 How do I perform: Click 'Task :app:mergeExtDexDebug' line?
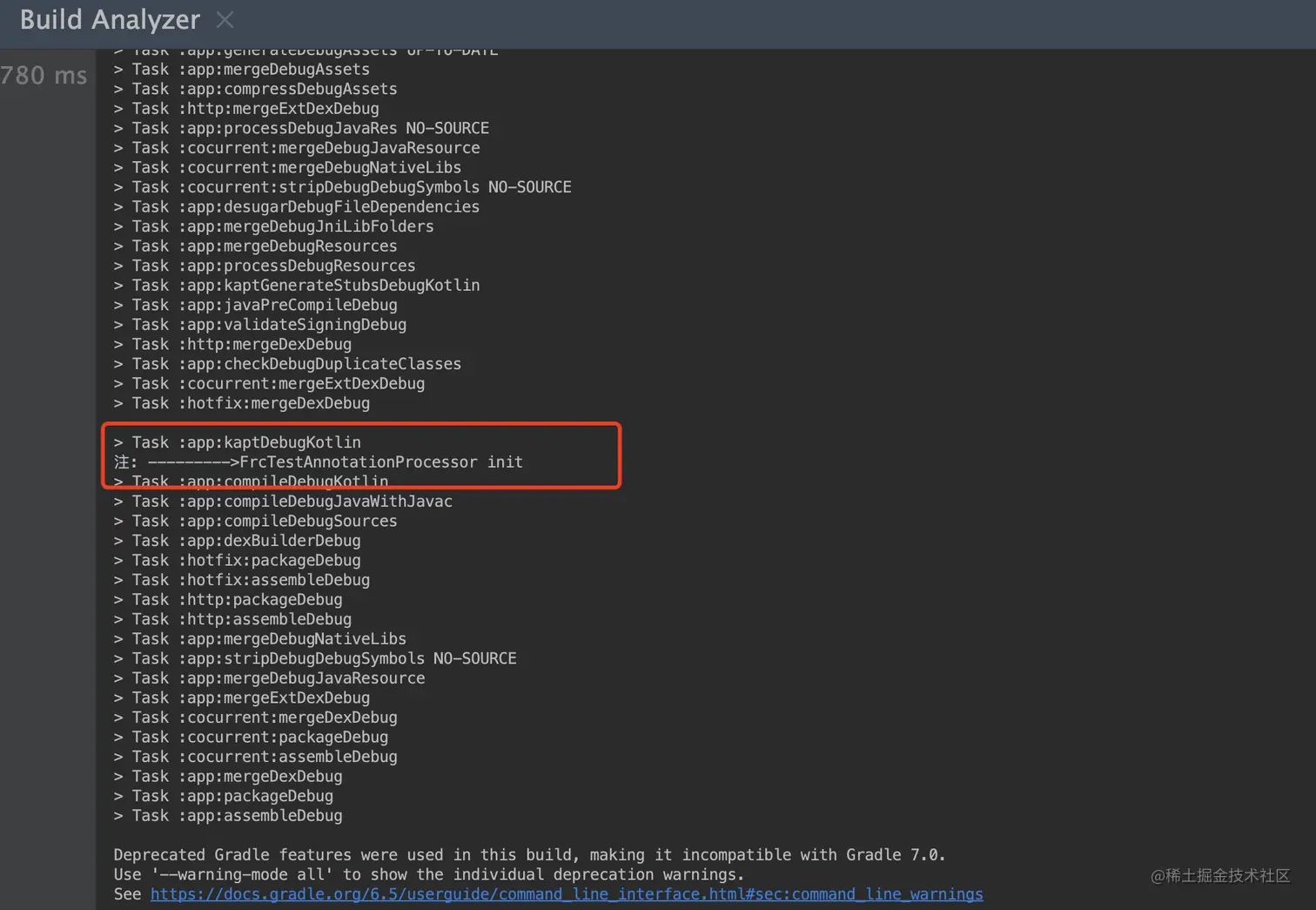(x=241, y=698)
